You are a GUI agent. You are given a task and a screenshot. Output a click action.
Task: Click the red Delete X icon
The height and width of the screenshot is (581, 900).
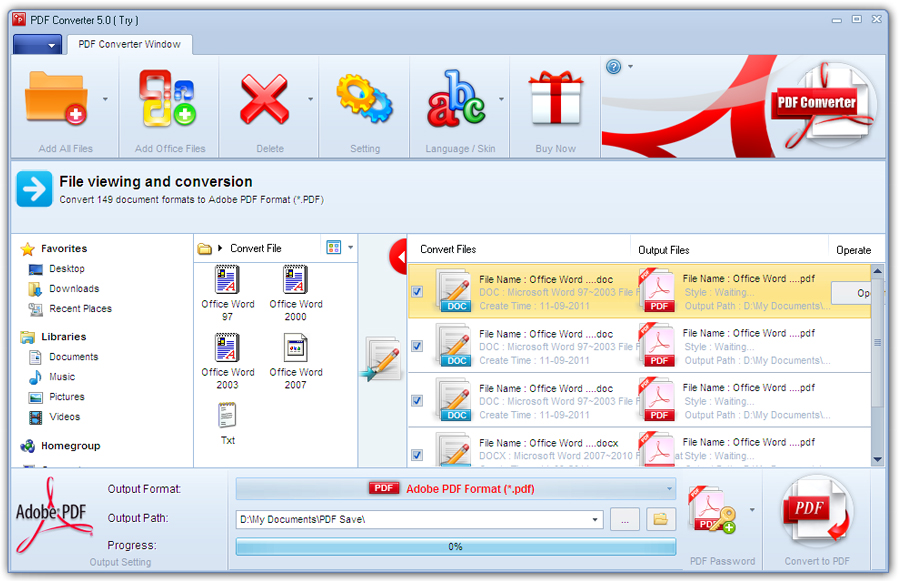264,99
